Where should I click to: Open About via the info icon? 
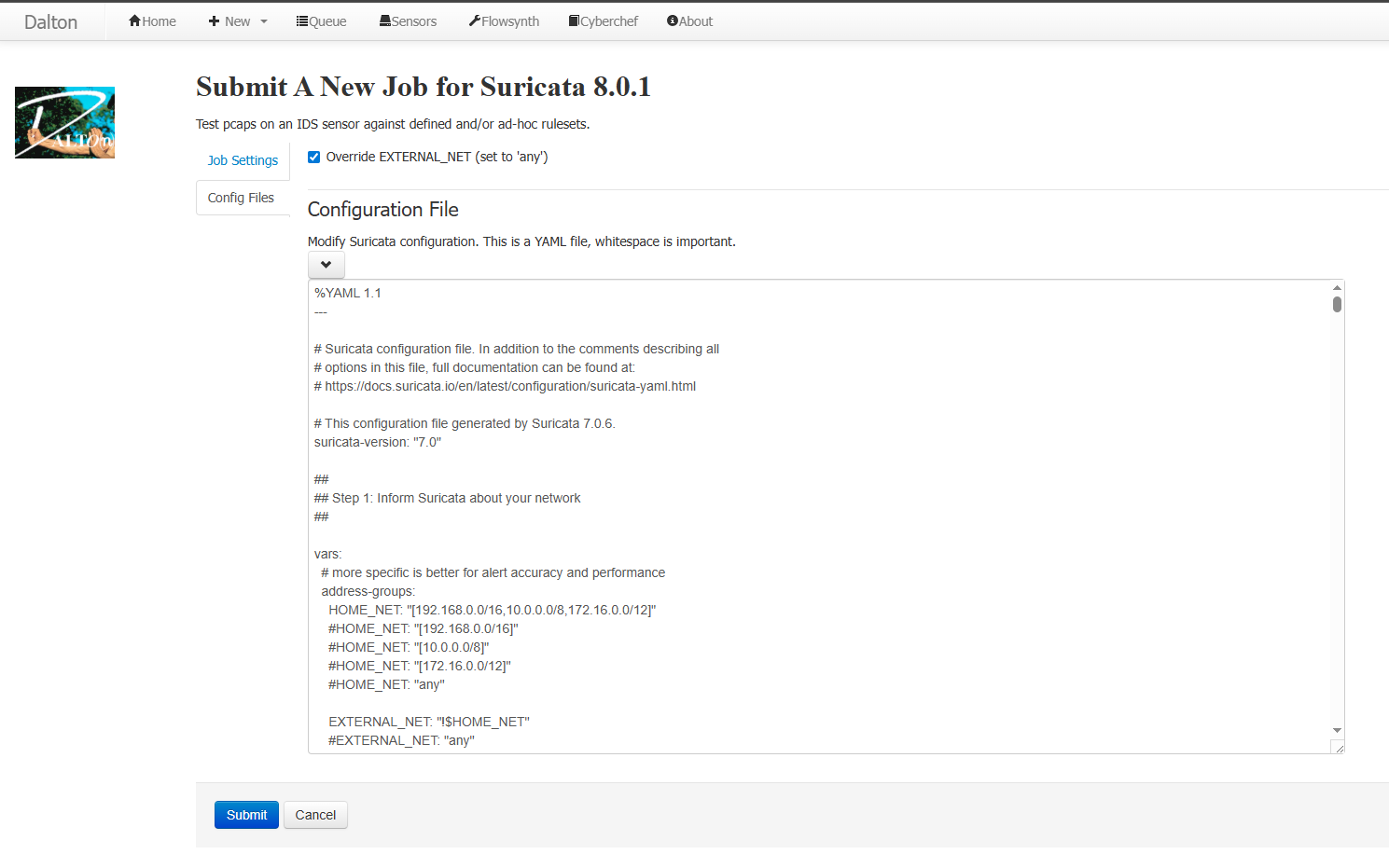[x=673, y=21]
